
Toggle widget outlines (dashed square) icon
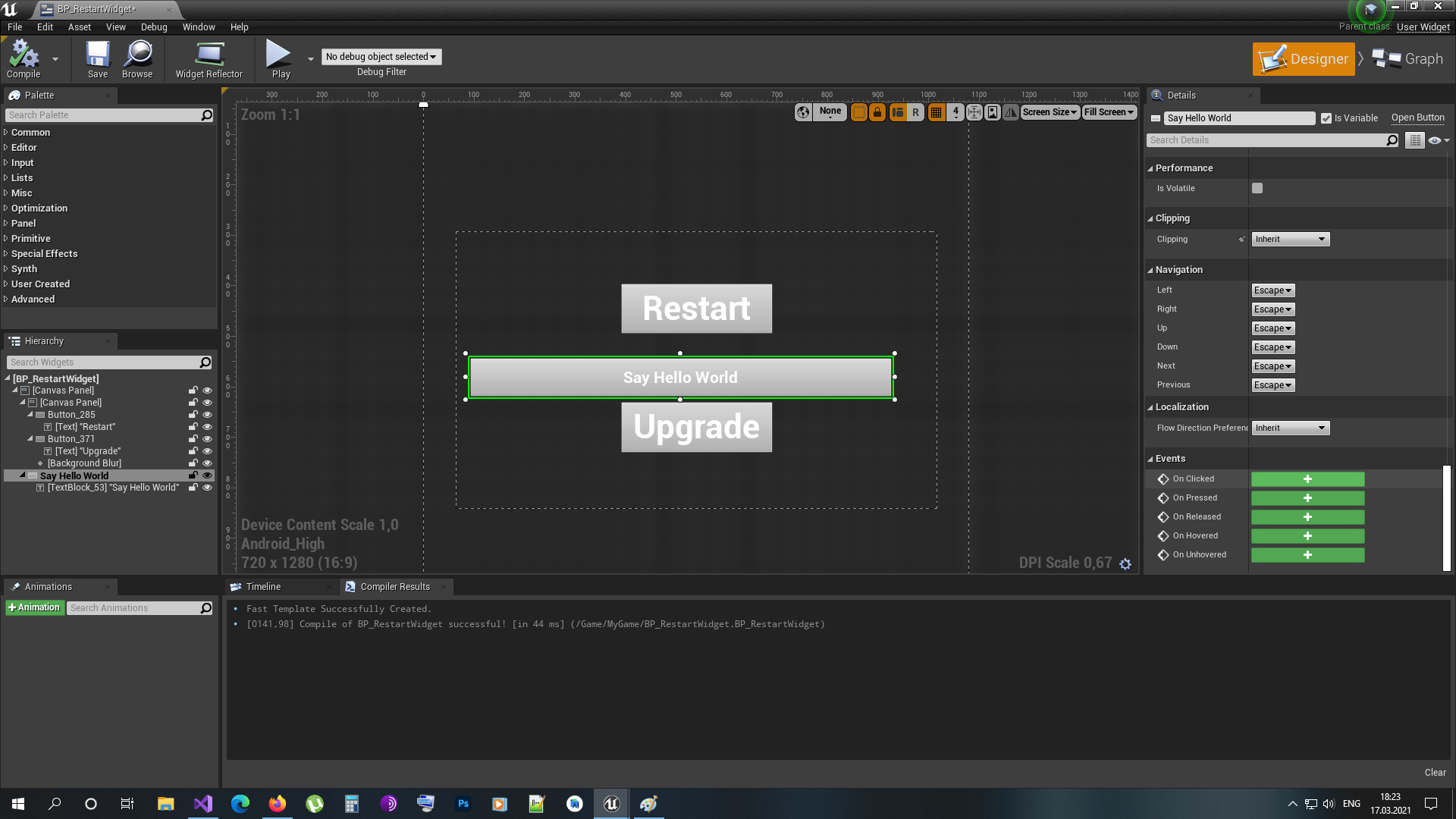pos(859,112)
